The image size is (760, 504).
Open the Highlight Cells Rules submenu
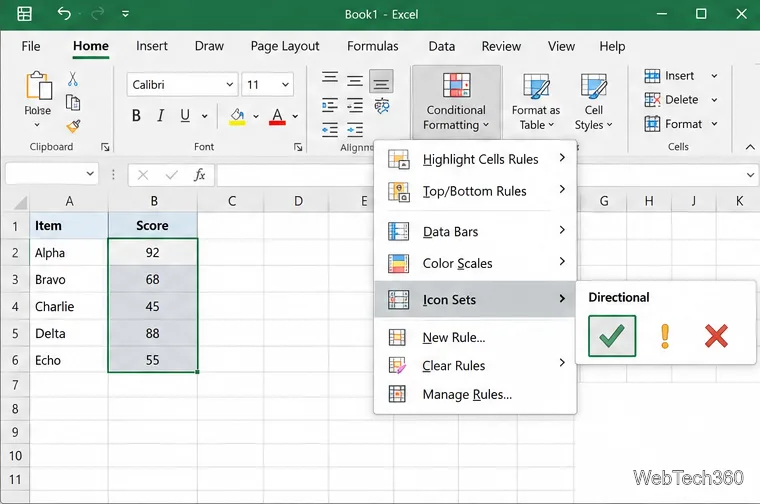point(475,159)
